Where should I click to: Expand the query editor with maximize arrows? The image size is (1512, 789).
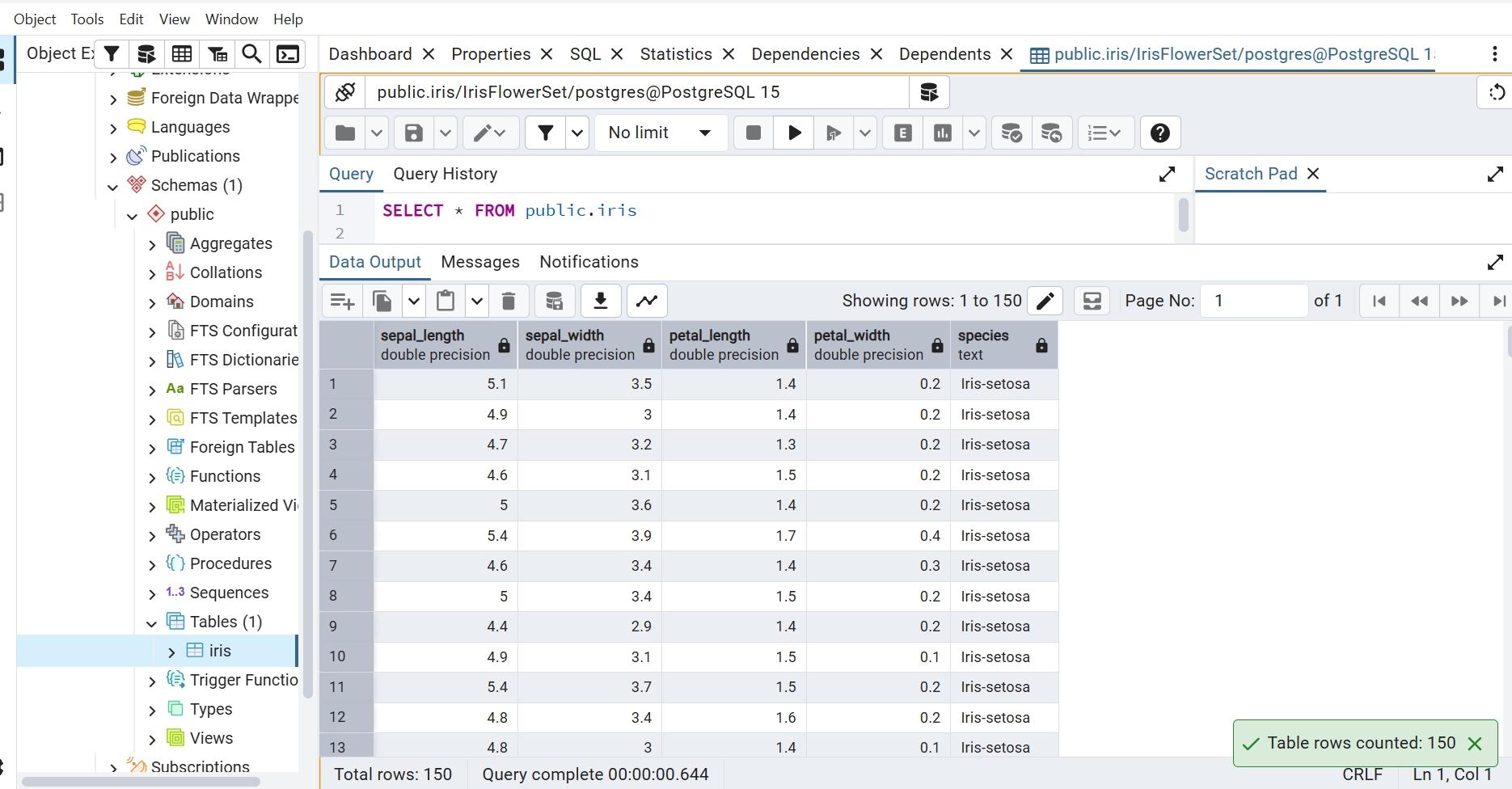coord(1167,174)
